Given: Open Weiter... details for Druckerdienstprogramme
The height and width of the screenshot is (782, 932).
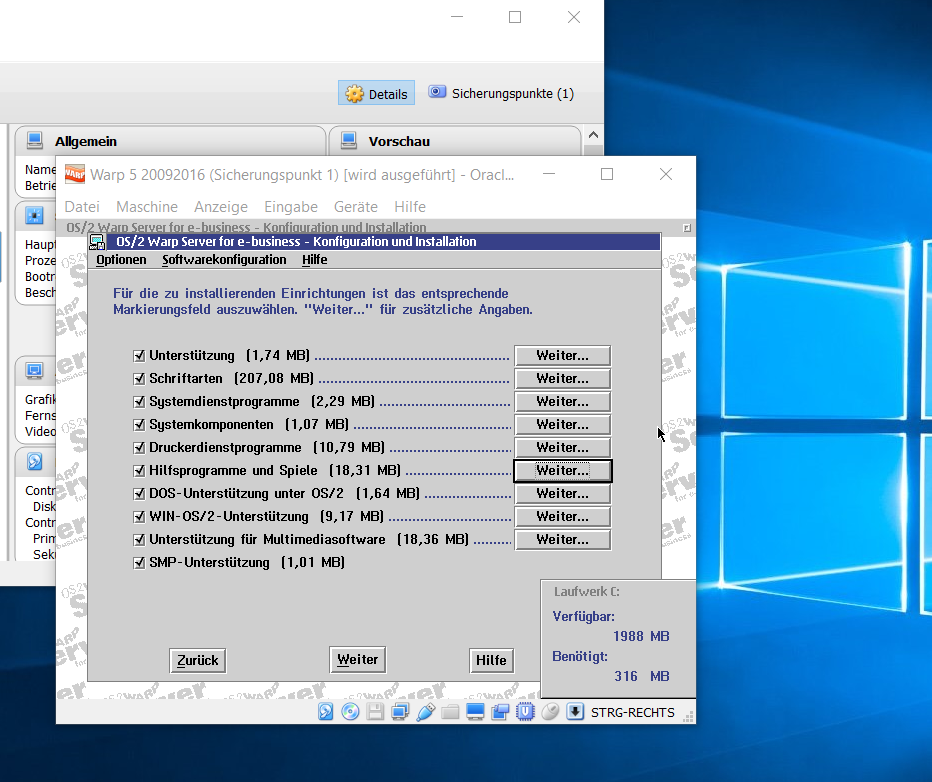Looking at the screenshot, I should pyautogui.click(x=562, y=447).
